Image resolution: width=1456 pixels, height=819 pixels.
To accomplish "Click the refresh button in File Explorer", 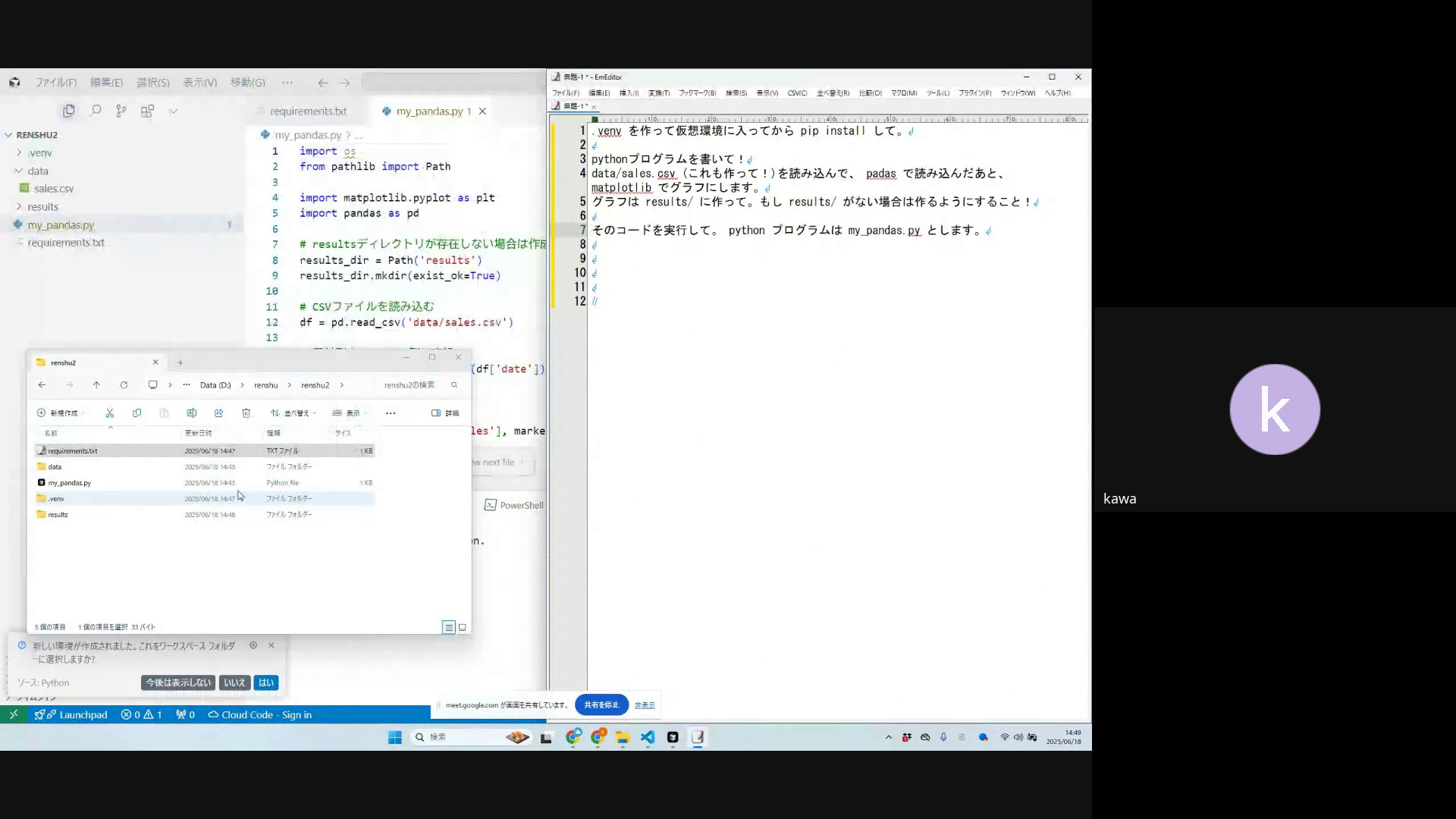I will [x=124, y=385].
